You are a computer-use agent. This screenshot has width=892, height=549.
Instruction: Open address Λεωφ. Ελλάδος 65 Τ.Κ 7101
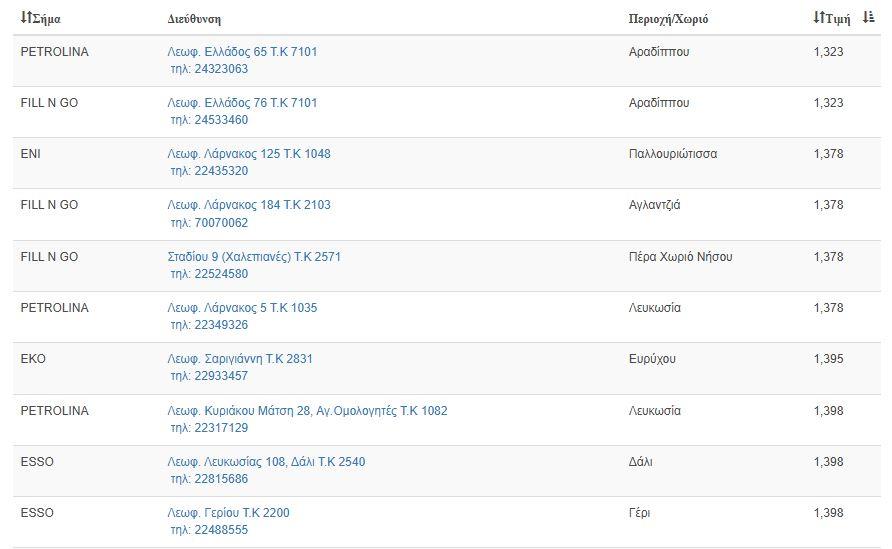pos(242,52)
